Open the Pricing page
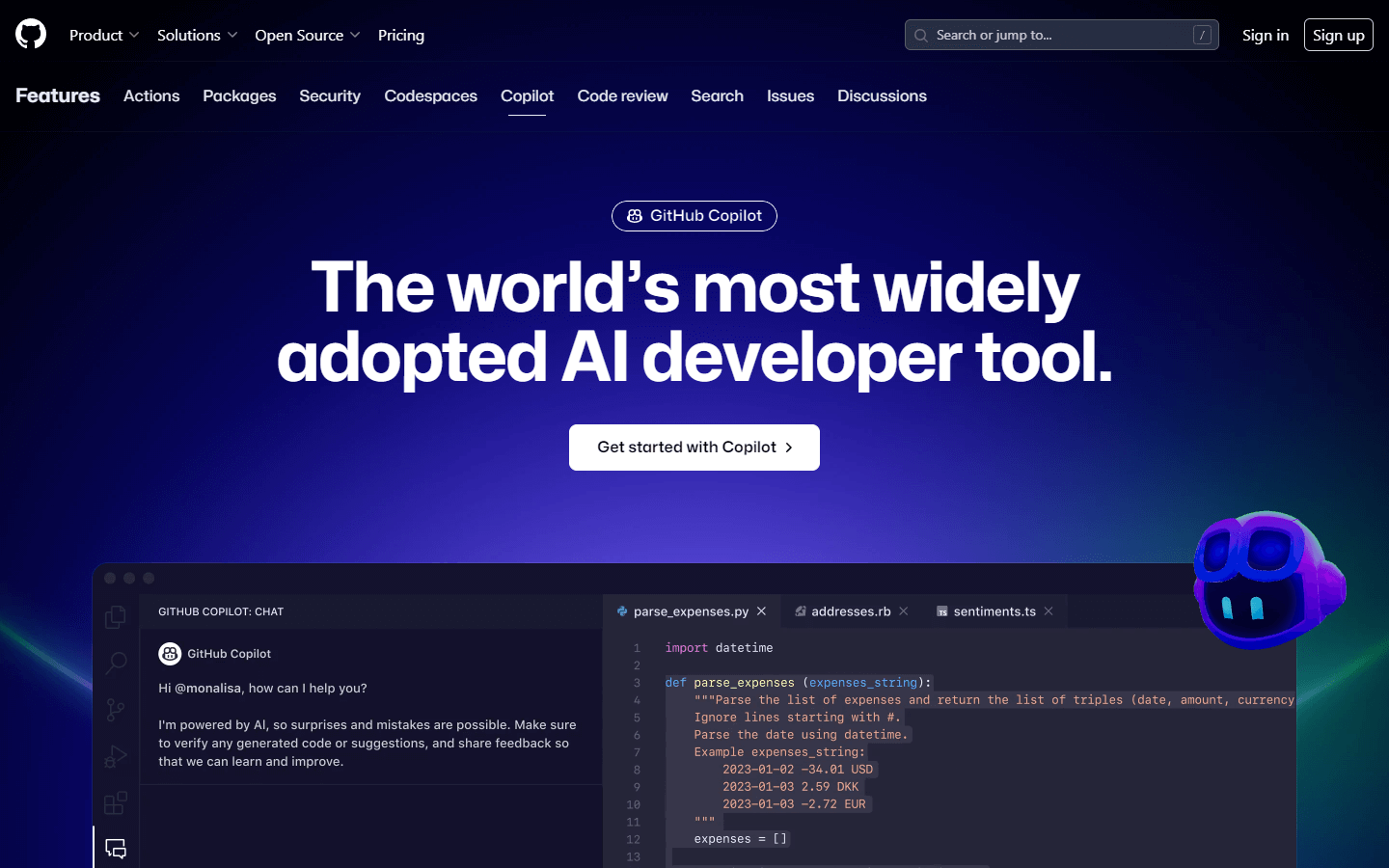1389x868 pixels. (x=401, y=35)
